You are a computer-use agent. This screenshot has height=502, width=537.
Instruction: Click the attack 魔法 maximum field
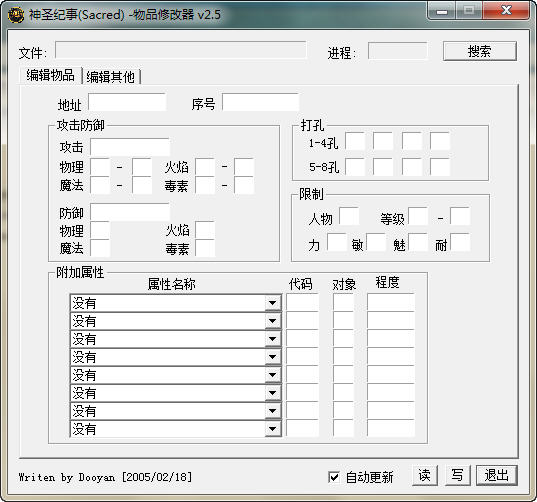click(142, 185)
